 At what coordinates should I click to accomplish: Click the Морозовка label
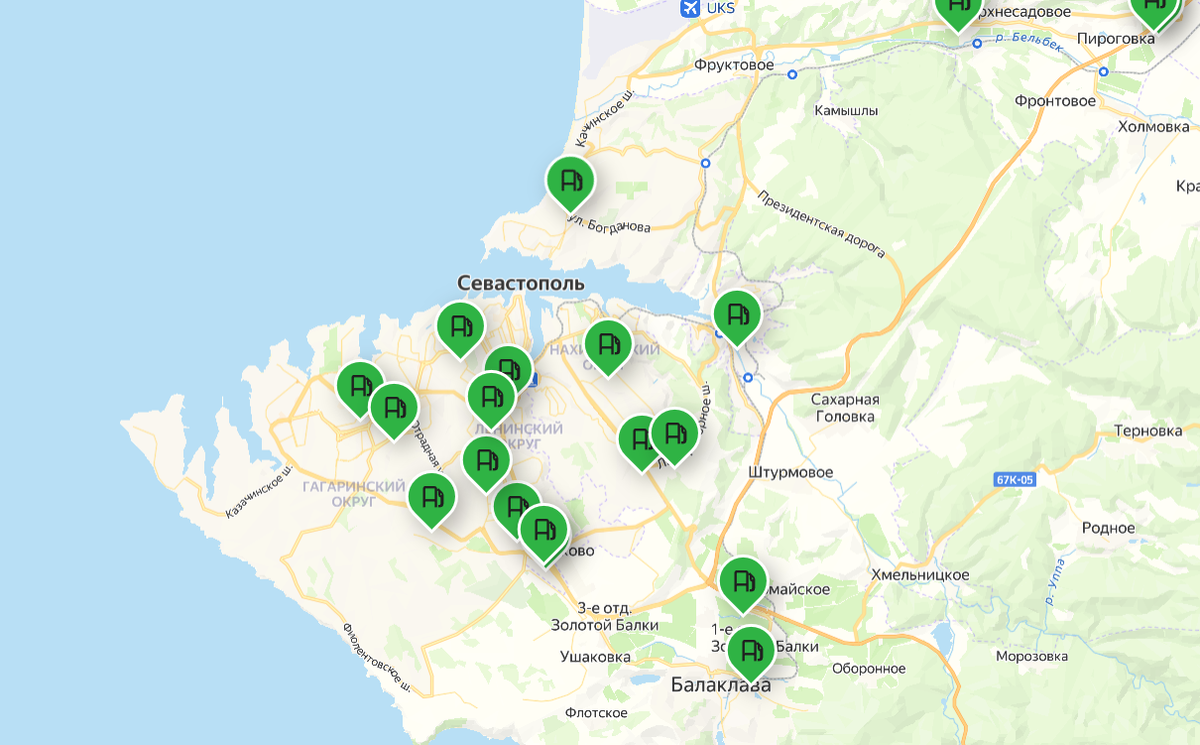click(1033, 657)
